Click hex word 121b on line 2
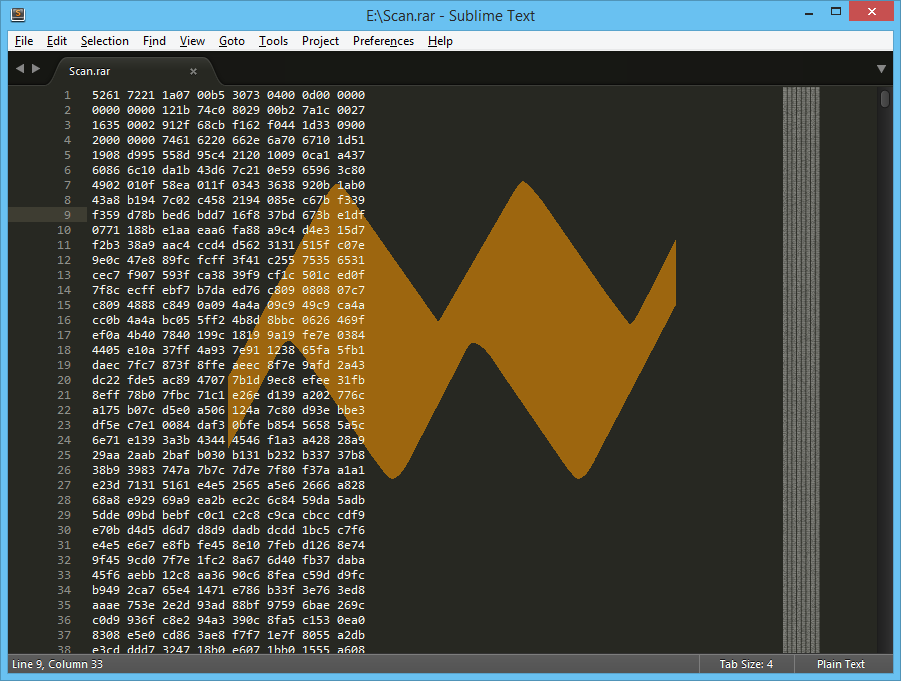Viewport: 901px width, 681px height. tap(176, 110)
